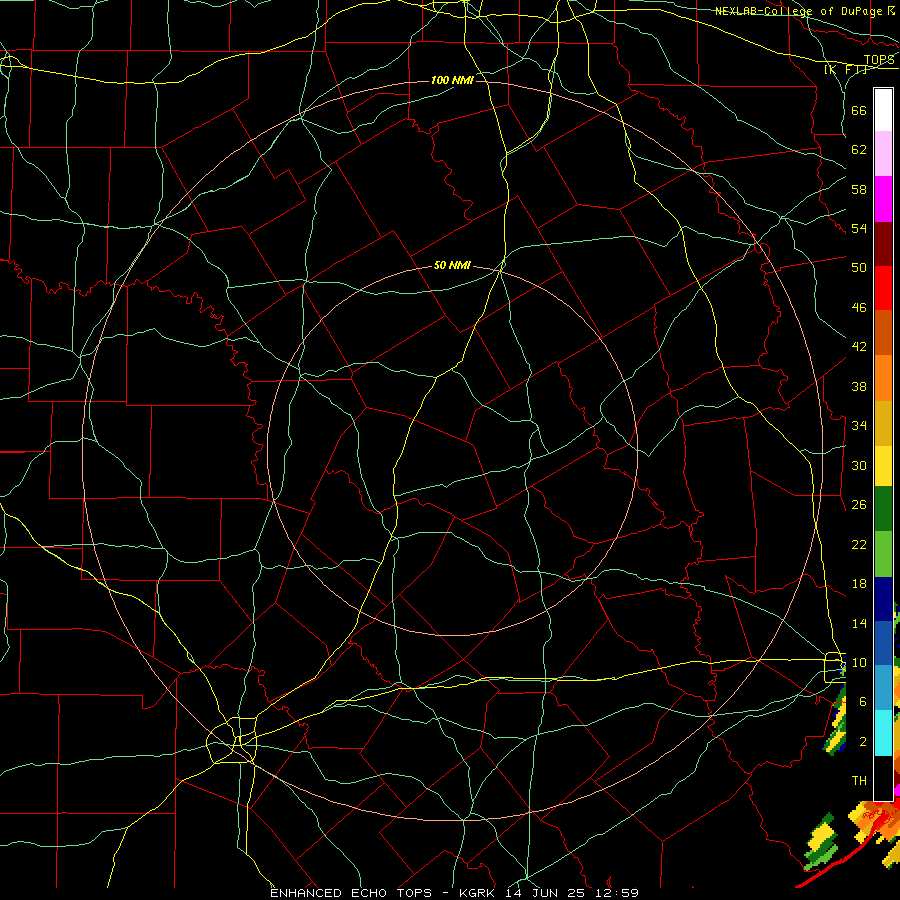
Task: Click the legend value '34'
Action: 859,426
